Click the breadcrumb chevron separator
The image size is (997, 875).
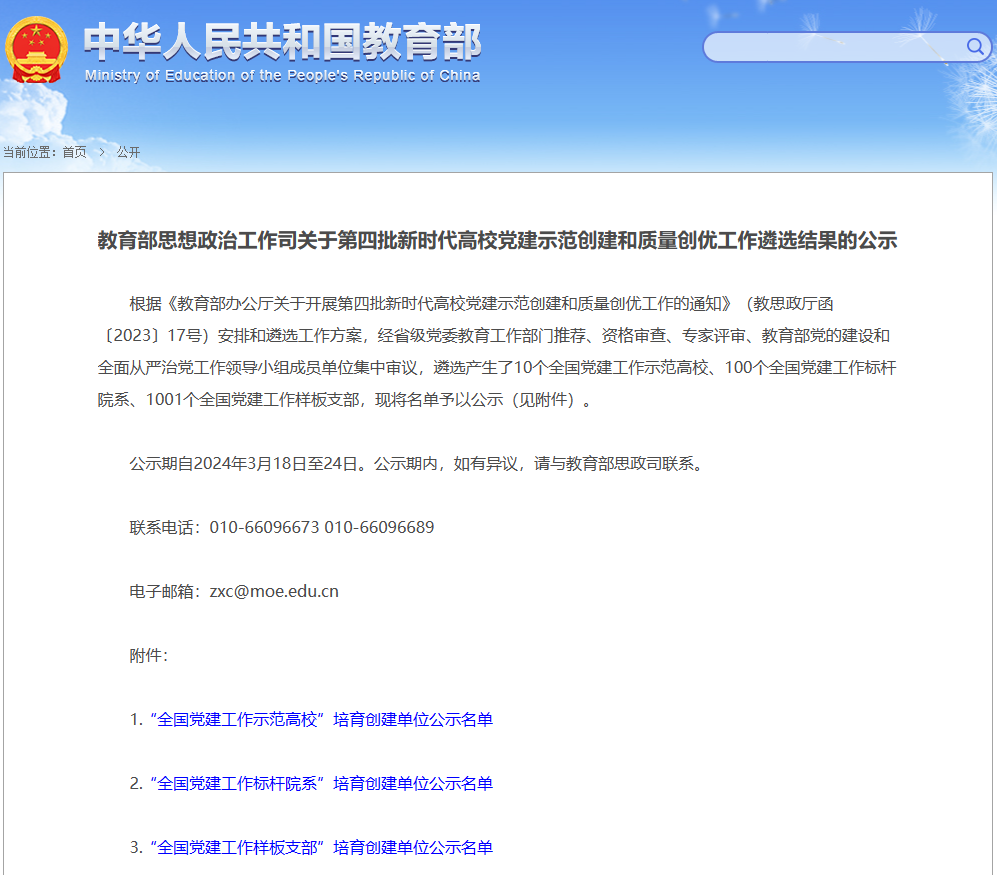coord(102,152)
